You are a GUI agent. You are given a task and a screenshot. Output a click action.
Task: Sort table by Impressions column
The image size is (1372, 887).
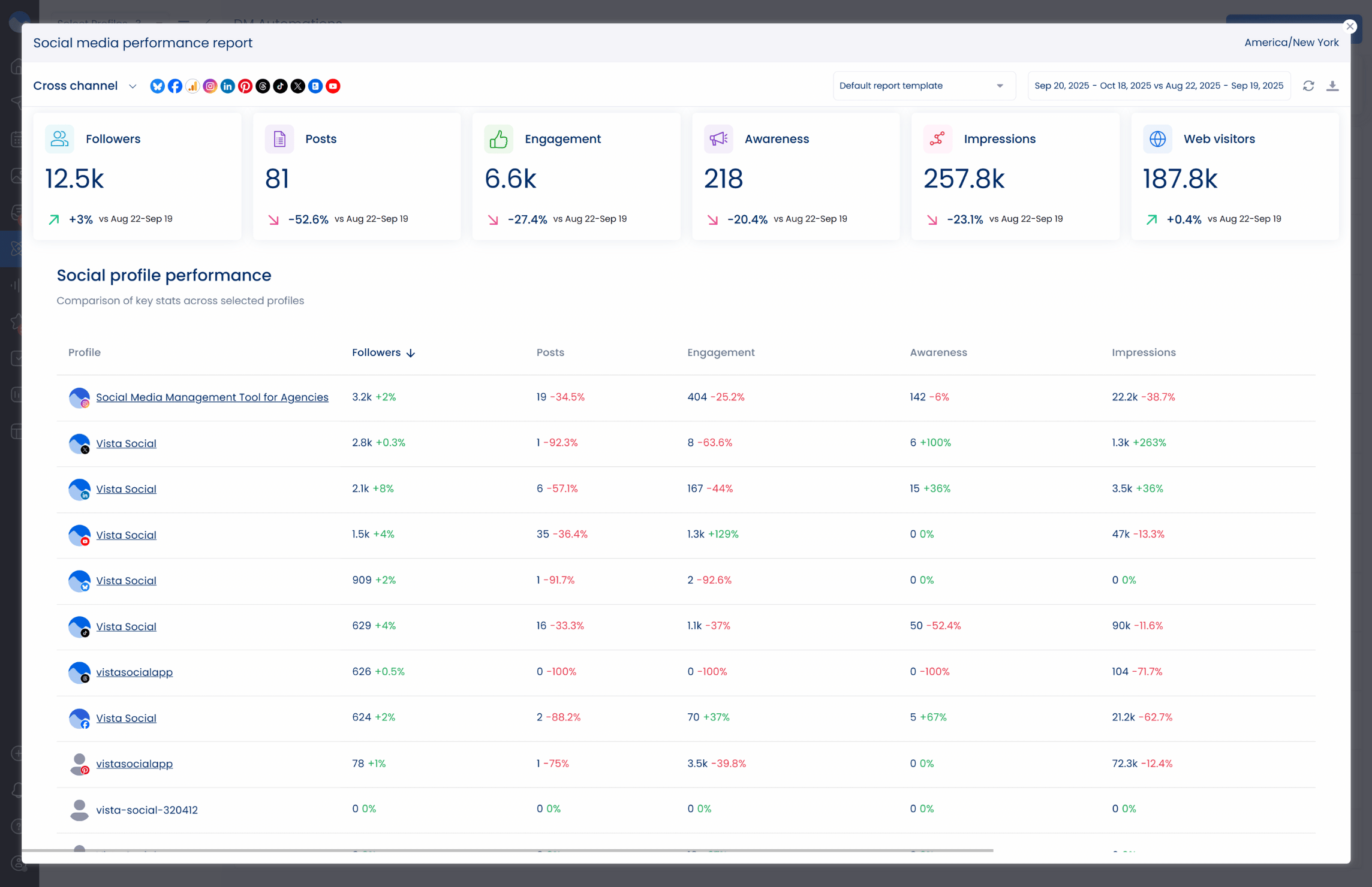click(x=1143, y=352)
